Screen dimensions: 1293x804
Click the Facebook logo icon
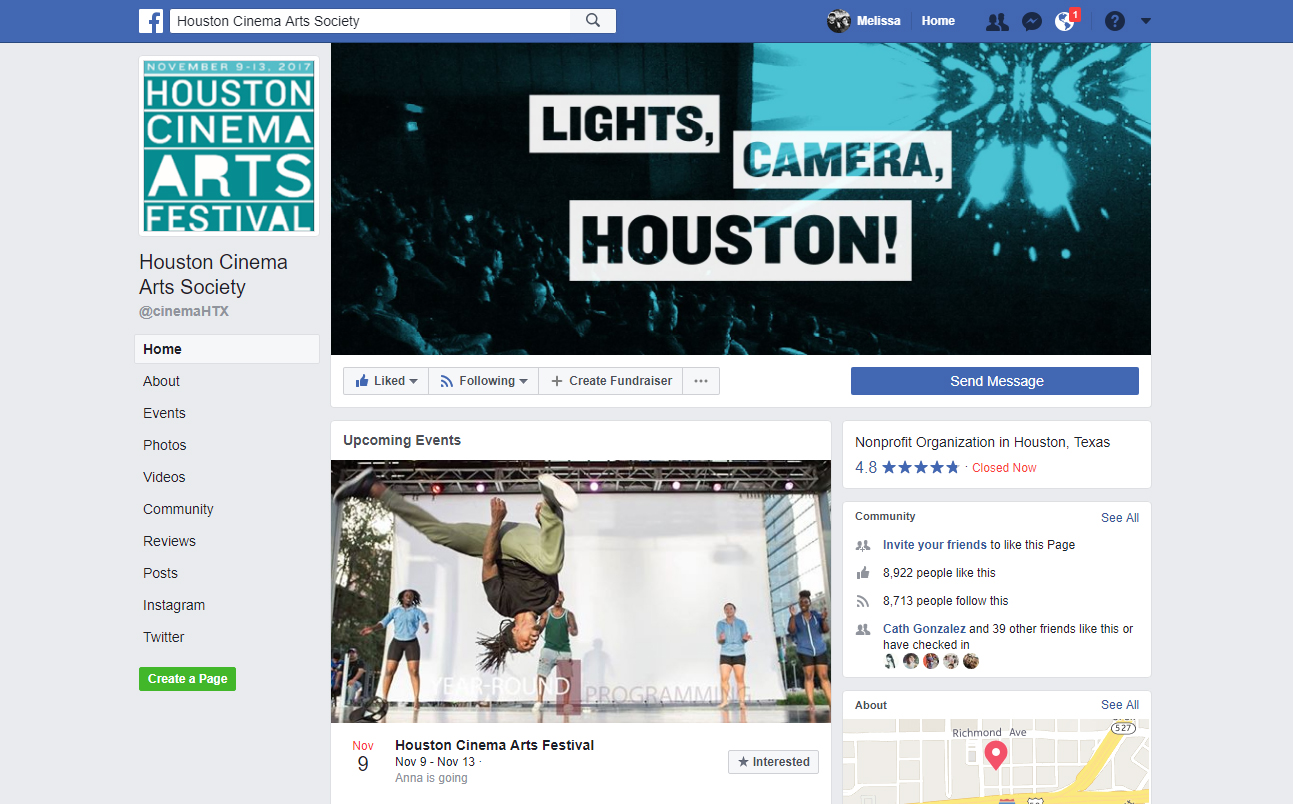pyautogui.click(x=151, y=21)
